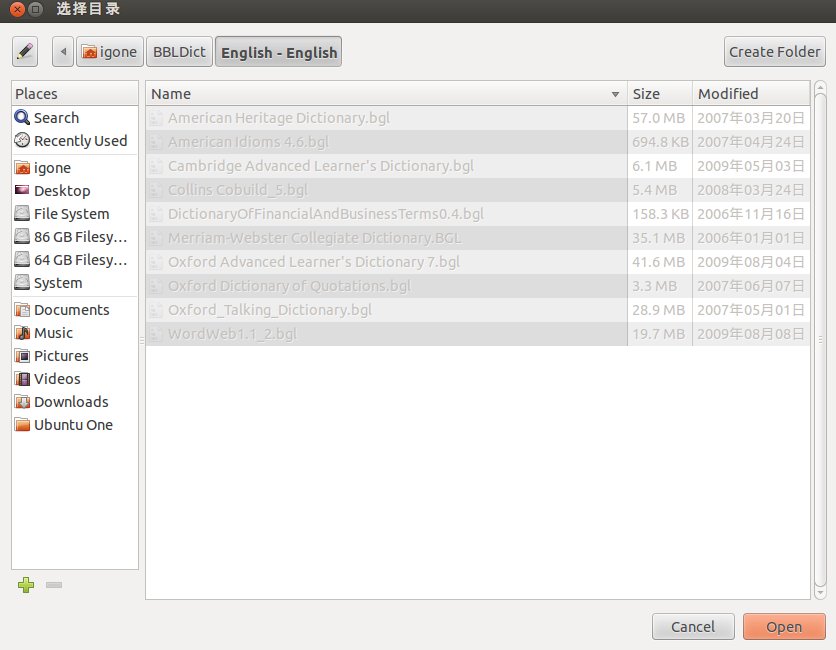This screenshot has height=650, width=836.
Task: Open the System drive in Places
Action: tap(75, 283)
